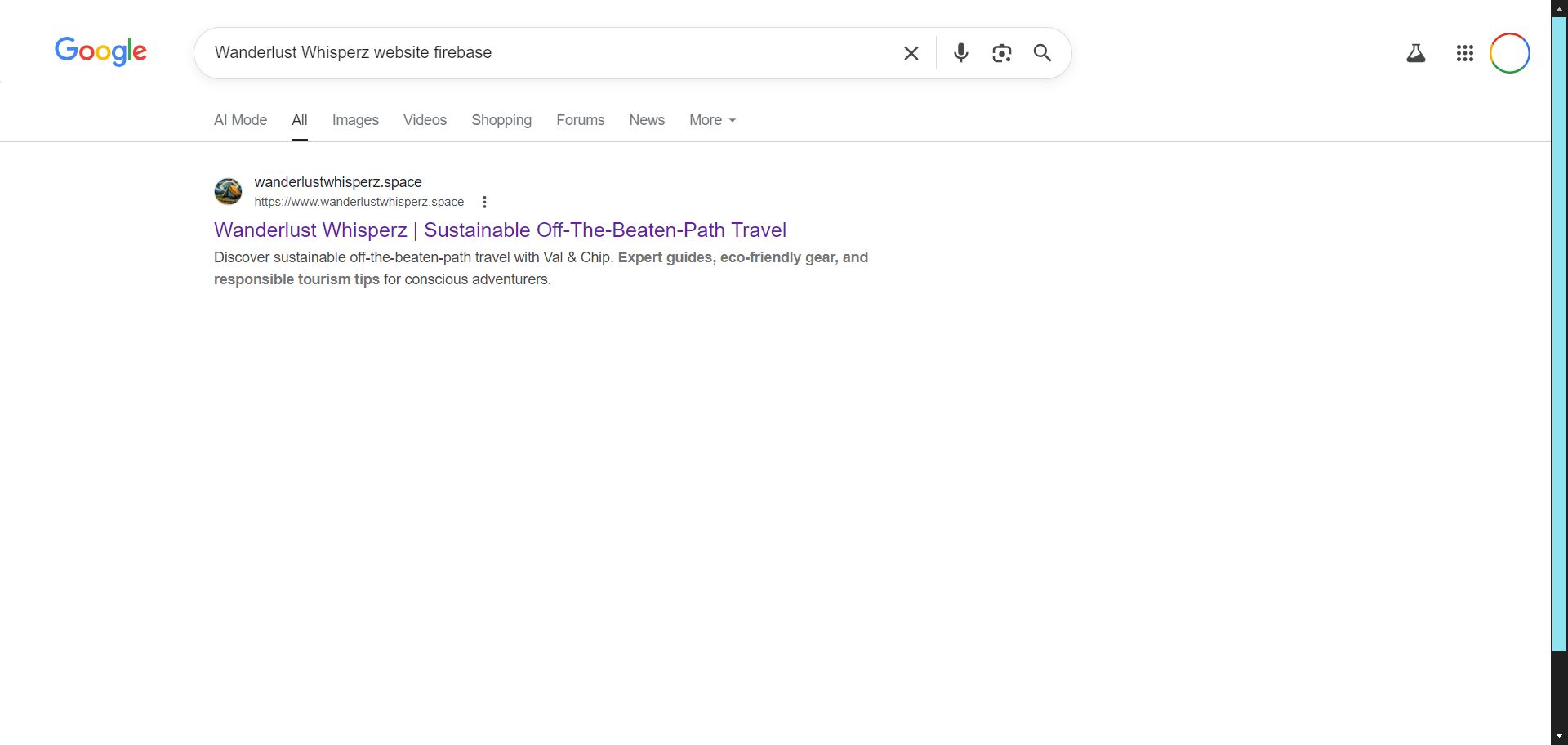Open three-dot menu beside result URL

[484, 202]
